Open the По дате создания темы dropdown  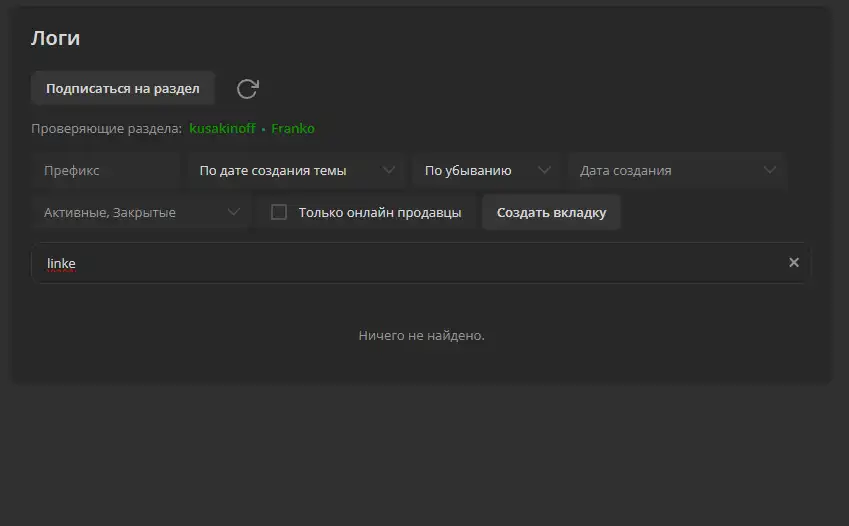click(x=295, y=171)
